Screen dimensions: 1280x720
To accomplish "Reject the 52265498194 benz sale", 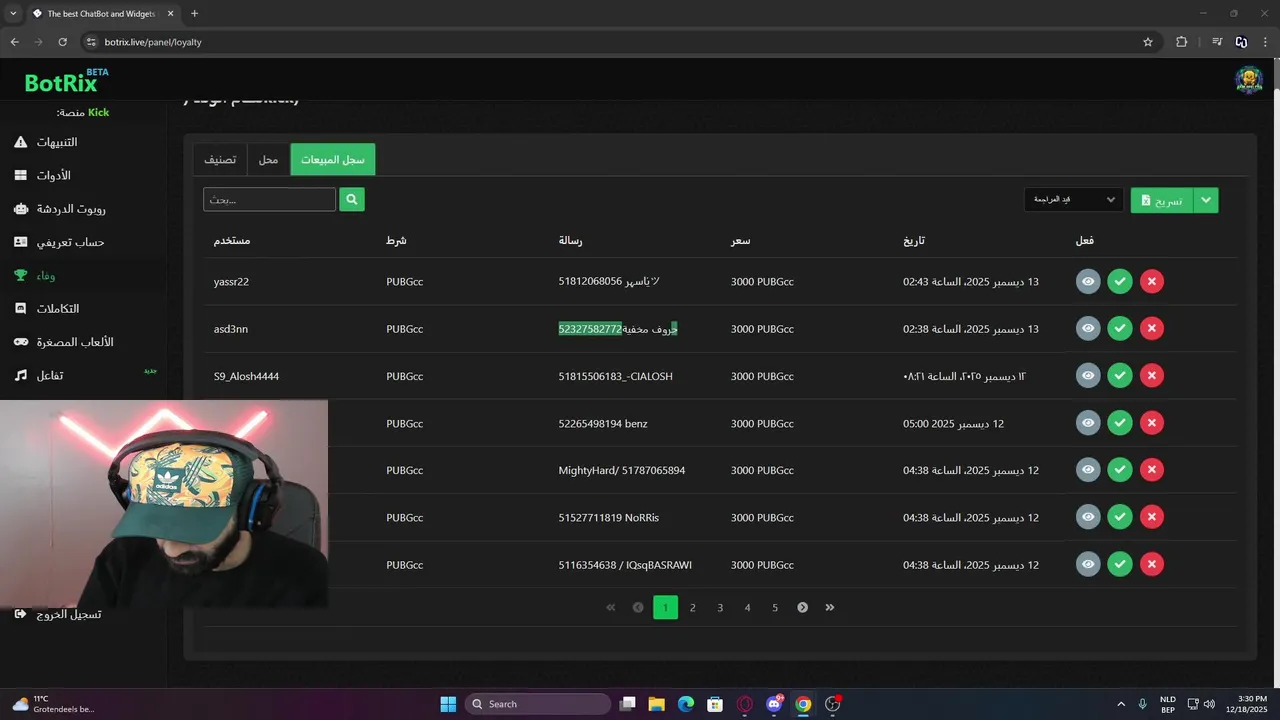I will pos(1152,423).
